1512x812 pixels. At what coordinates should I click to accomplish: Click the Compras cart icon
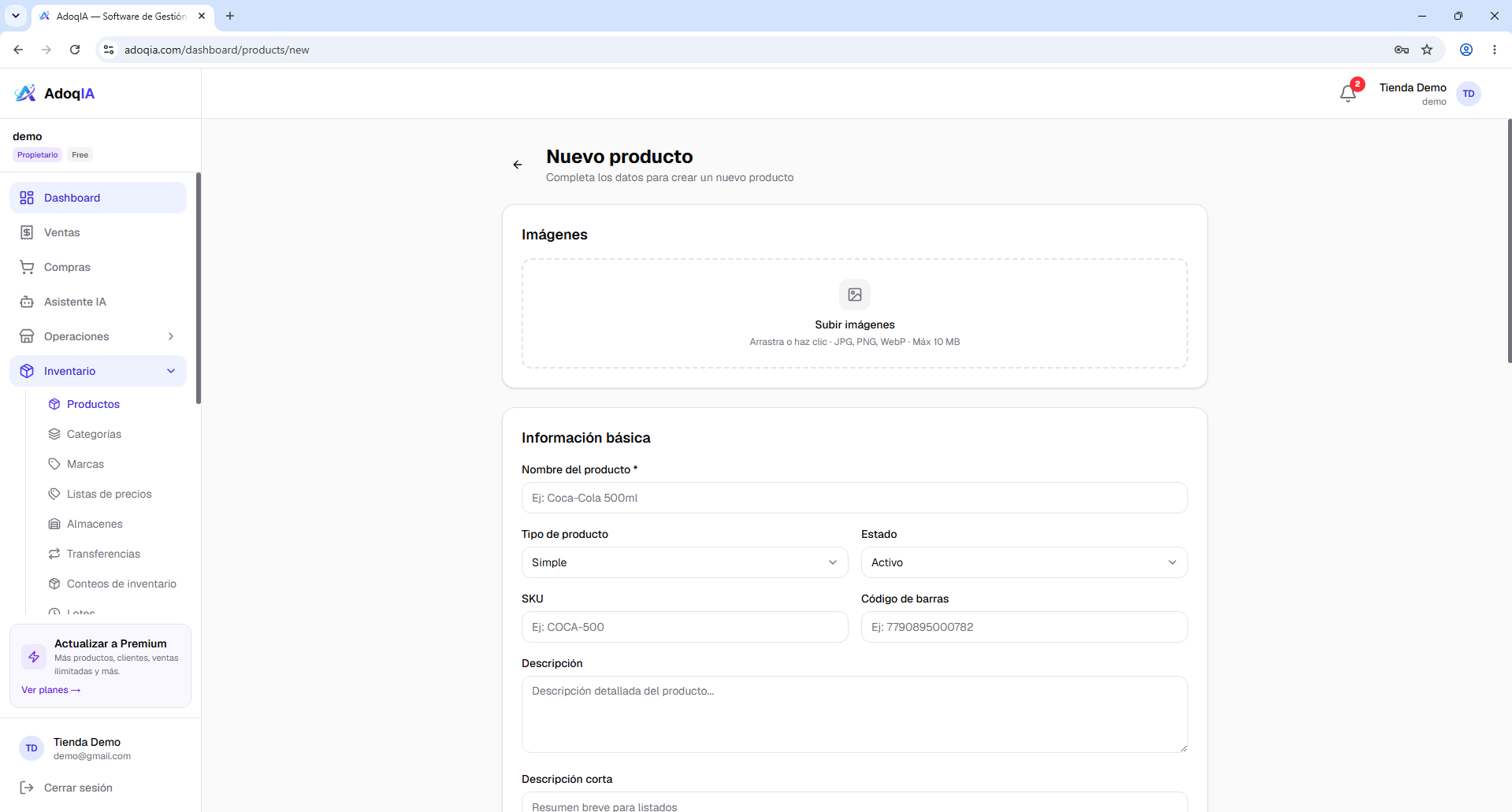pyautogui.click(x=27, y=267)
